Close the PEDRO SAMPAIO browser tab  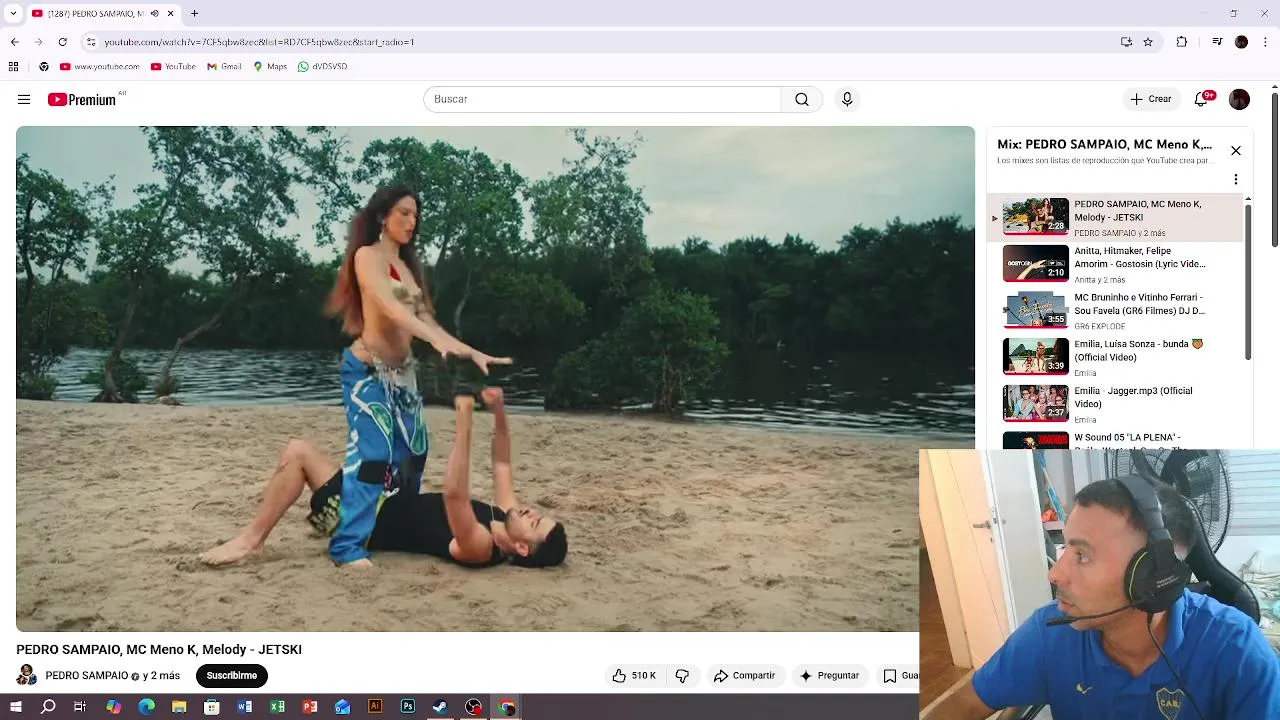click(x=170, y=14)
